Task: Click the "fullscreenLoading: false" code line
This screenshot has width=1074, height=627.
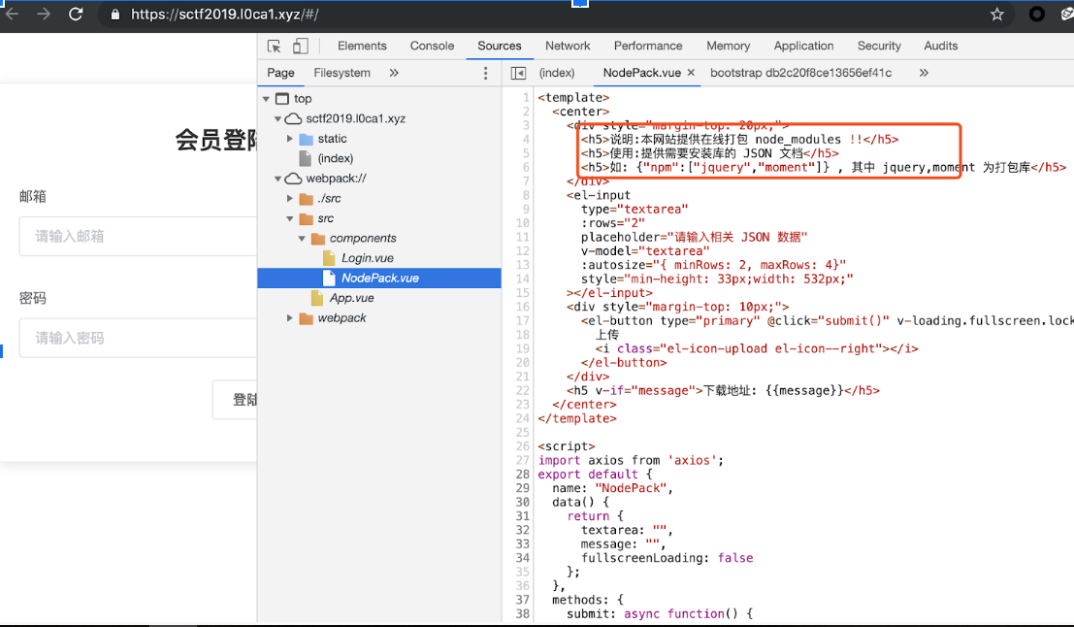Action: point(667,558)
